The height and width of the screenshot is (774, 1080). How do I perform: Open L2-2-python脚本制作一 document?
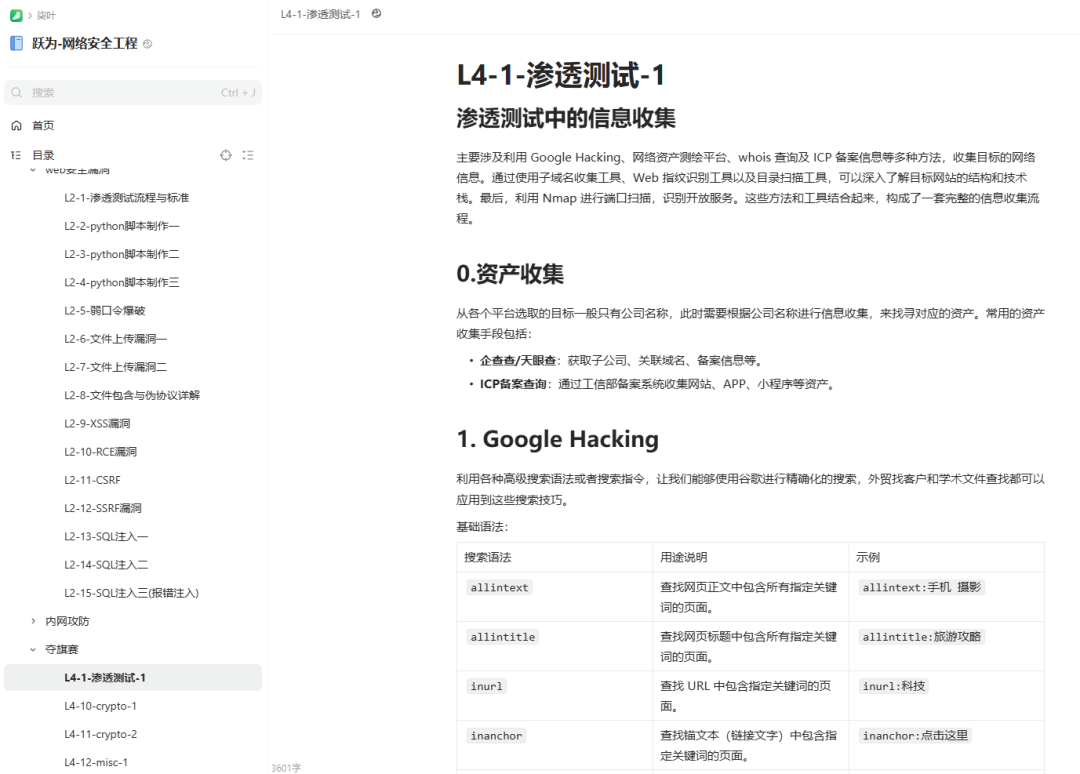point(122,226)
